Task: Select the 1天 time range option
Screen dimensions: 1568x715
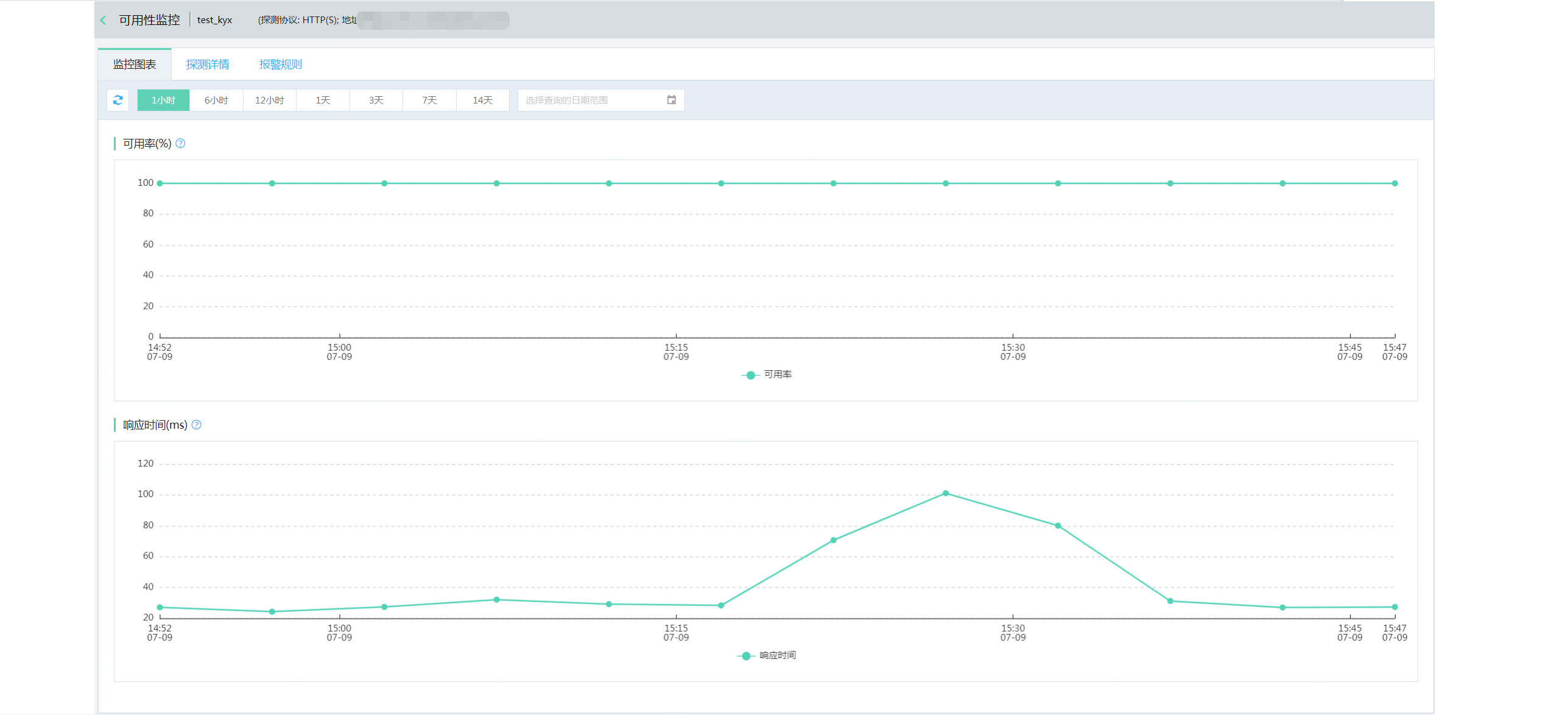Action: point(323,100)
